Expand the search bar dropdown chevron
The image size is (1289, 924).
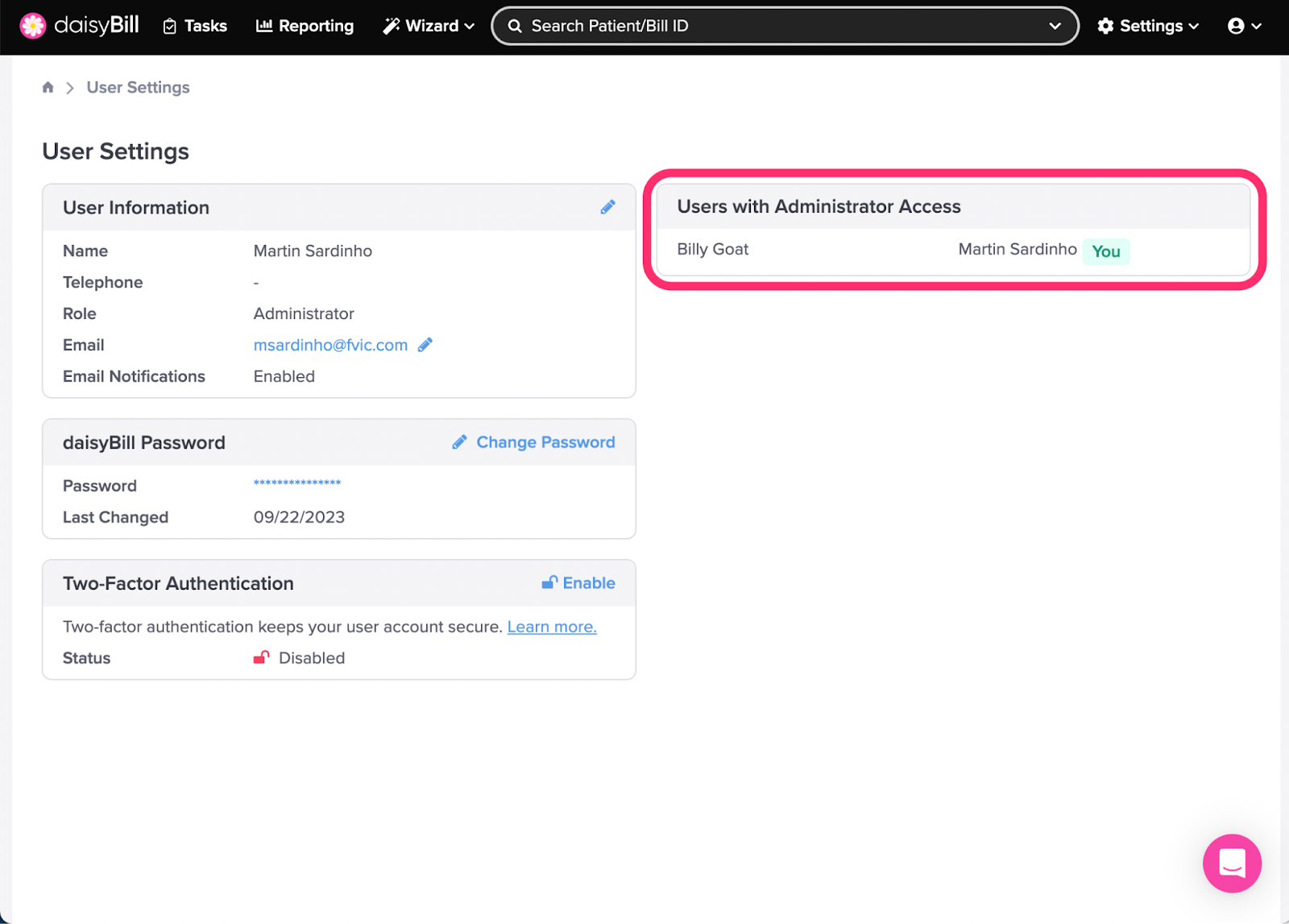tap(1055, 26)
